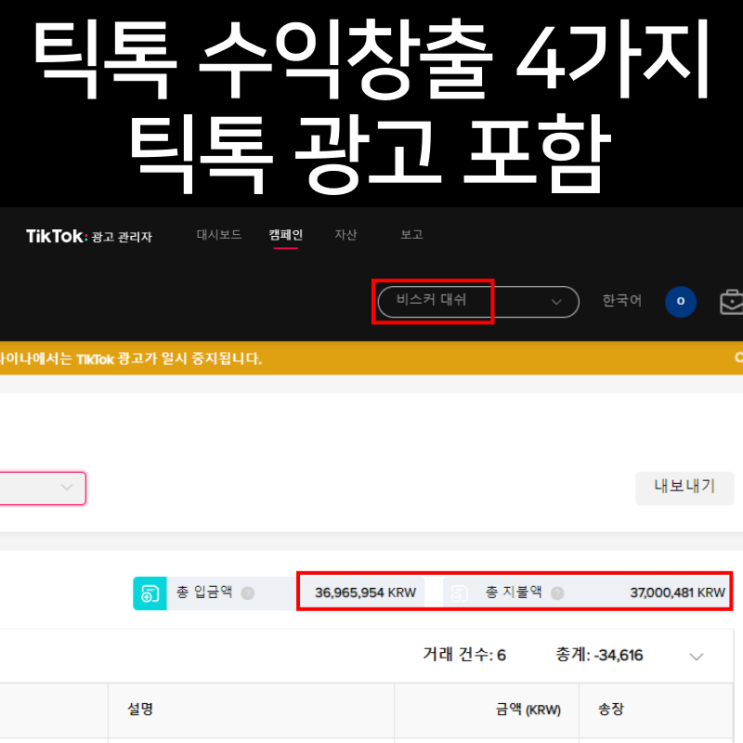Click the 금액 (KRW) column header
The width and height of the screenshot is (743, 743).
(x=528, y=709)
